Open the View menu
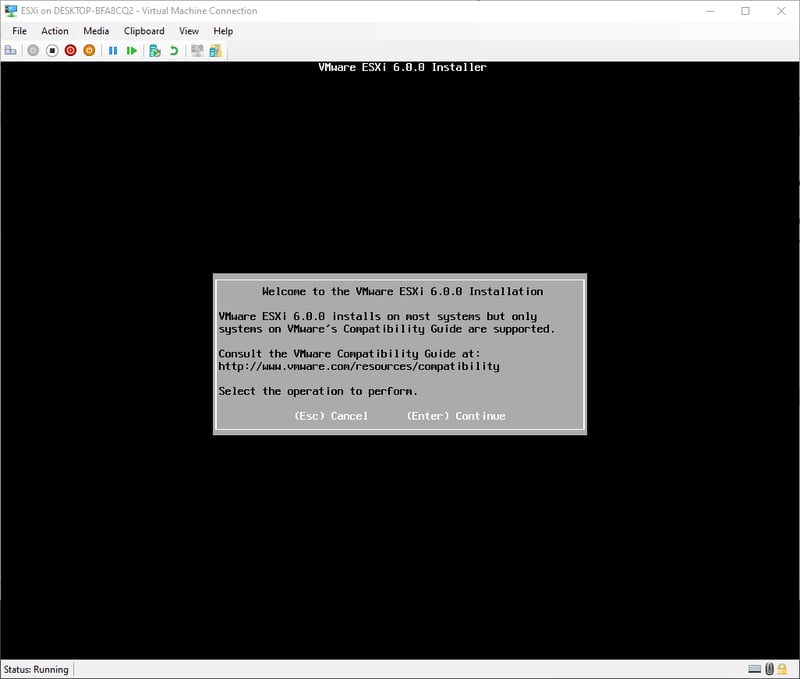The height and width of the screenshot is (679, 800). pos(189,31)
